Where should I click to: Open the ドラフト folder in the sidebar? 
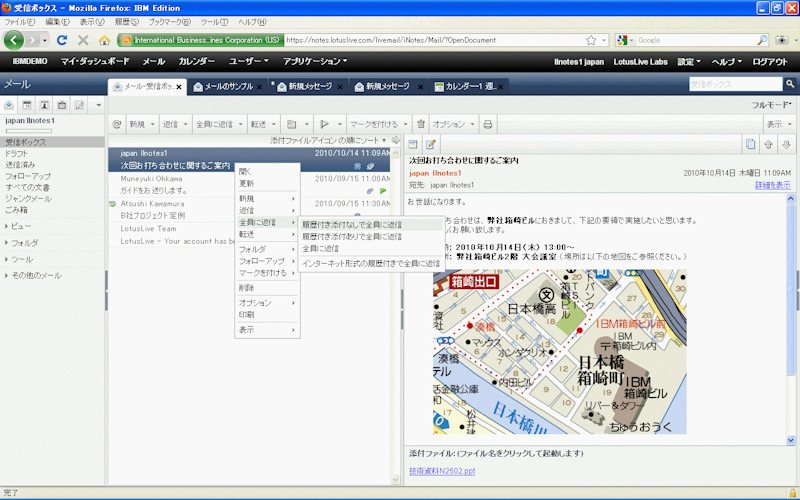(x=16, y=154)
